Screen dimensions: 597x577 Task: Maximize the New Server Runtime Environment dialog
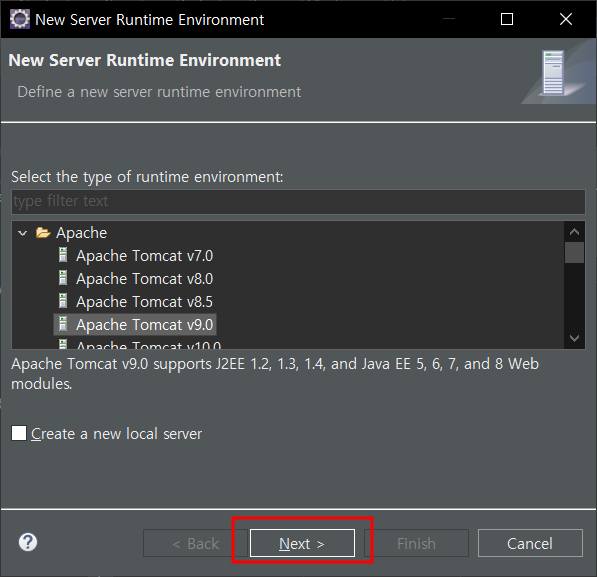[x=507, y=19]
